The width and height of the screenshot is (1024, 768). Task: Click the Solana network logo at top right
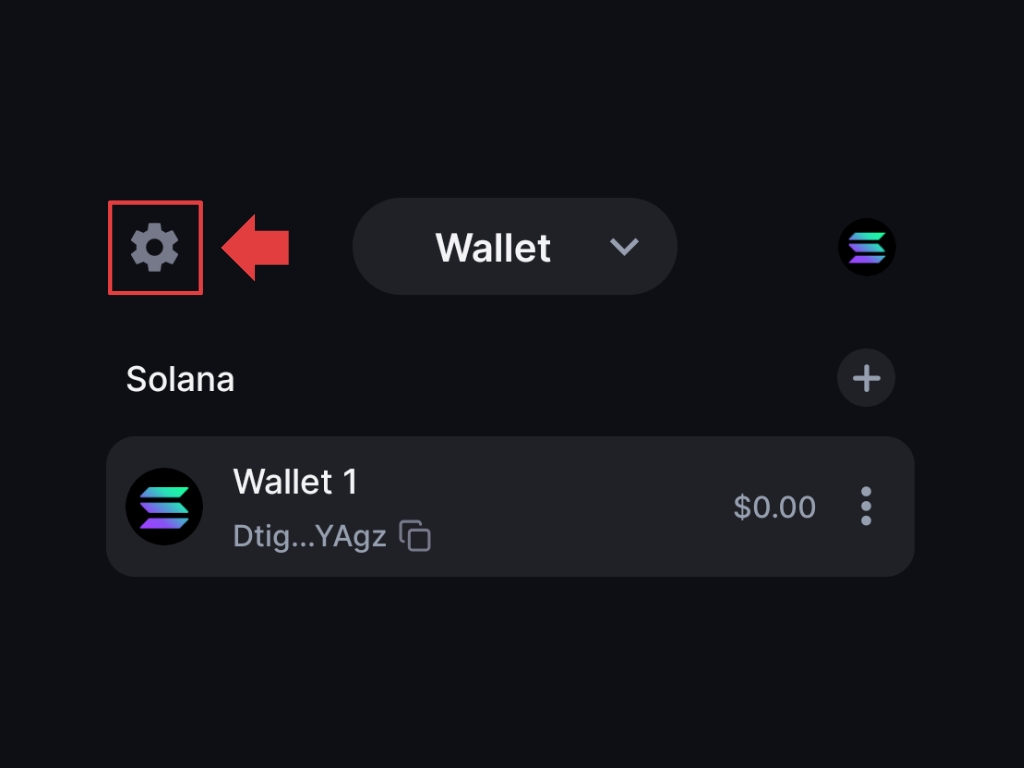click(866, 247)
